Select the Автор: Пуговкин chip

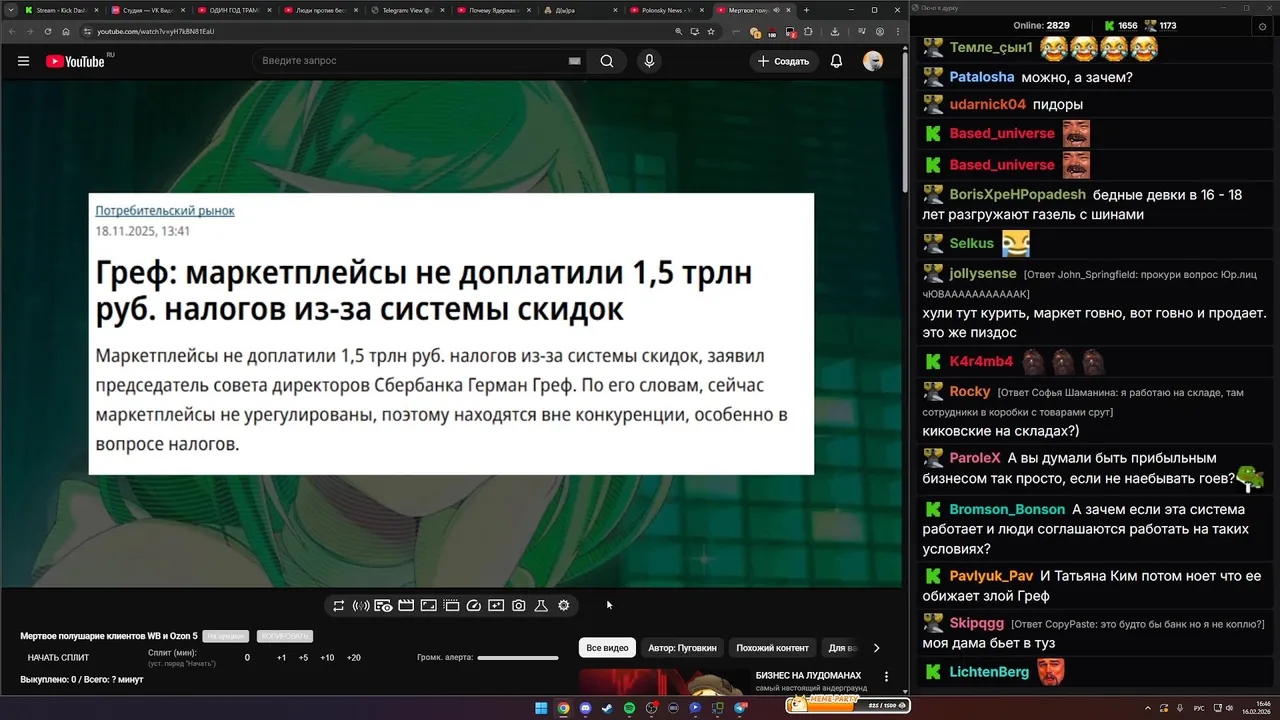[x=682, y=648]
